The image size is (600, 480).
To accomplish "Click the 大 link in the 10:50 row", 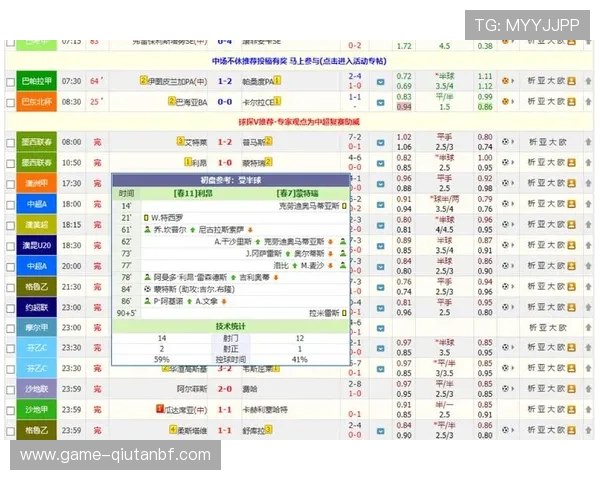I will pos(551,163).
